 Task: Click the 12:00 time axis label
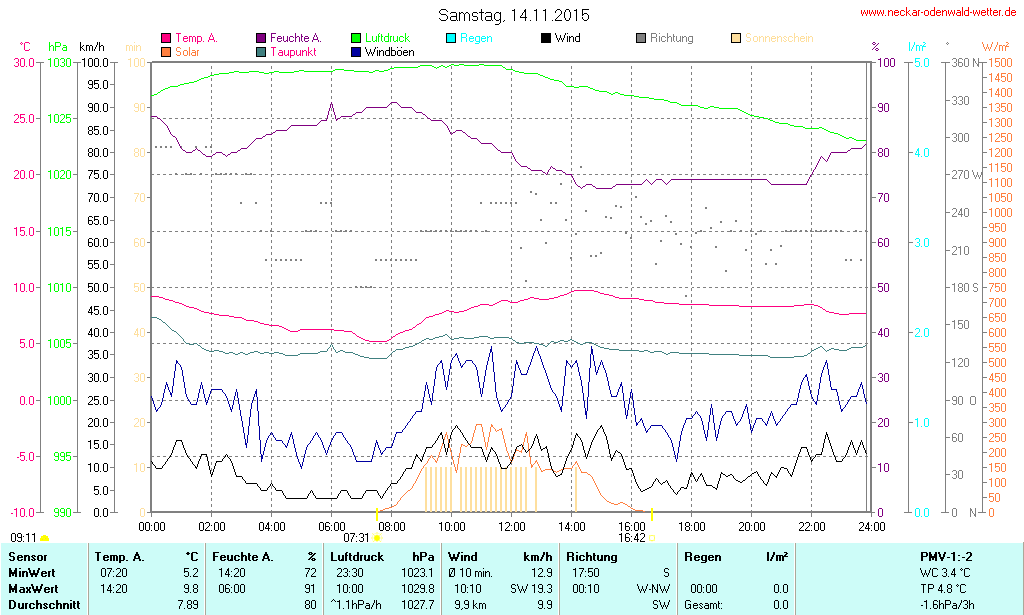pyautogui.click(x=511, y=526)
